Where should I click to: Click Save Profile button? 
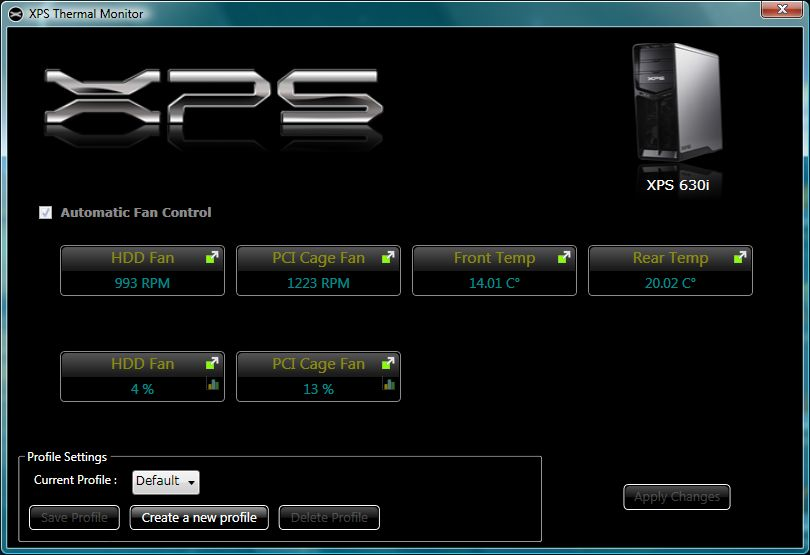[74, 517]
